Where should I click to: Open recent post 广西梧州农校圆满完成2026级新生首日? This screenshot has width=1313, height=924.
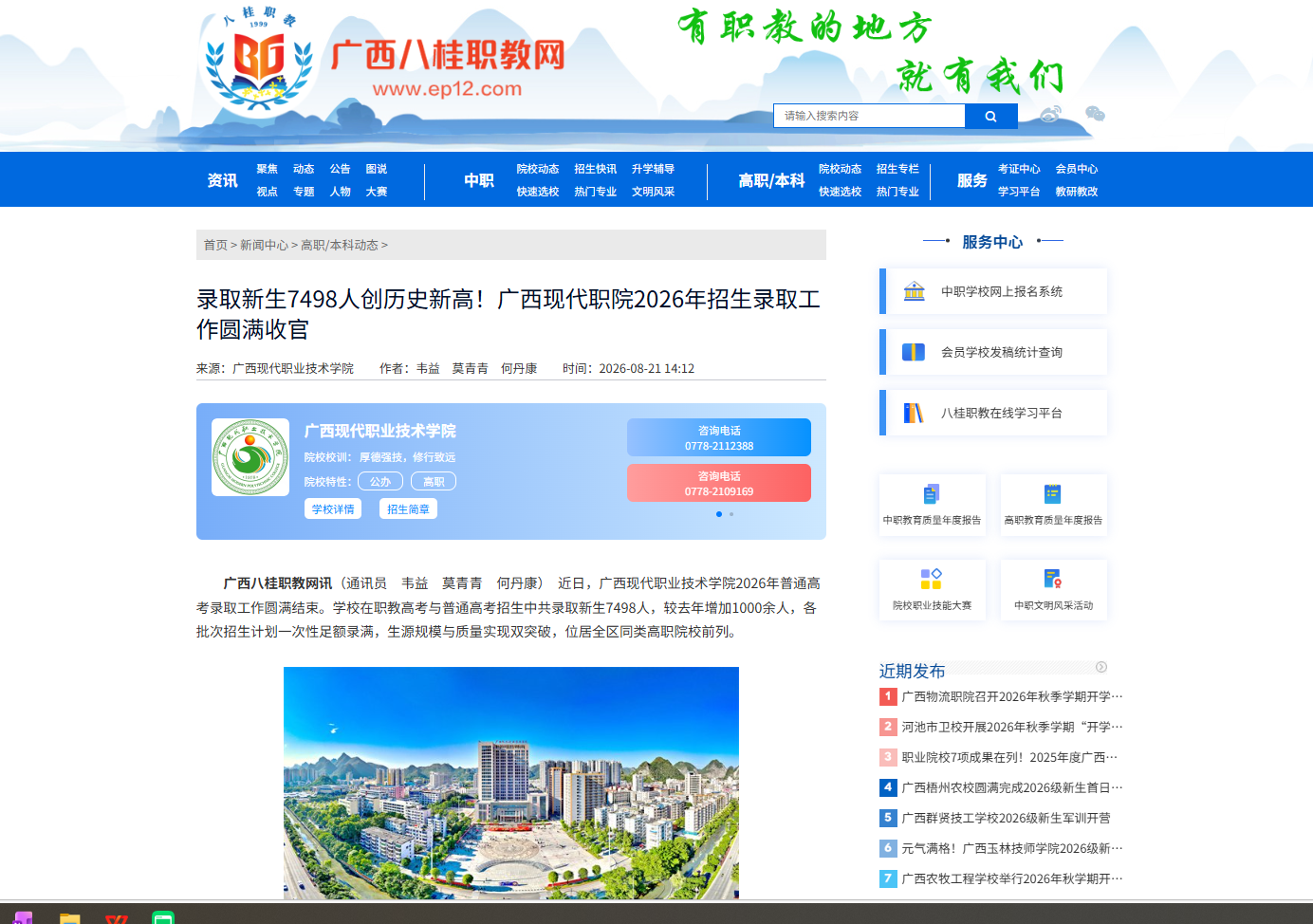click(x=1012, y=787)
